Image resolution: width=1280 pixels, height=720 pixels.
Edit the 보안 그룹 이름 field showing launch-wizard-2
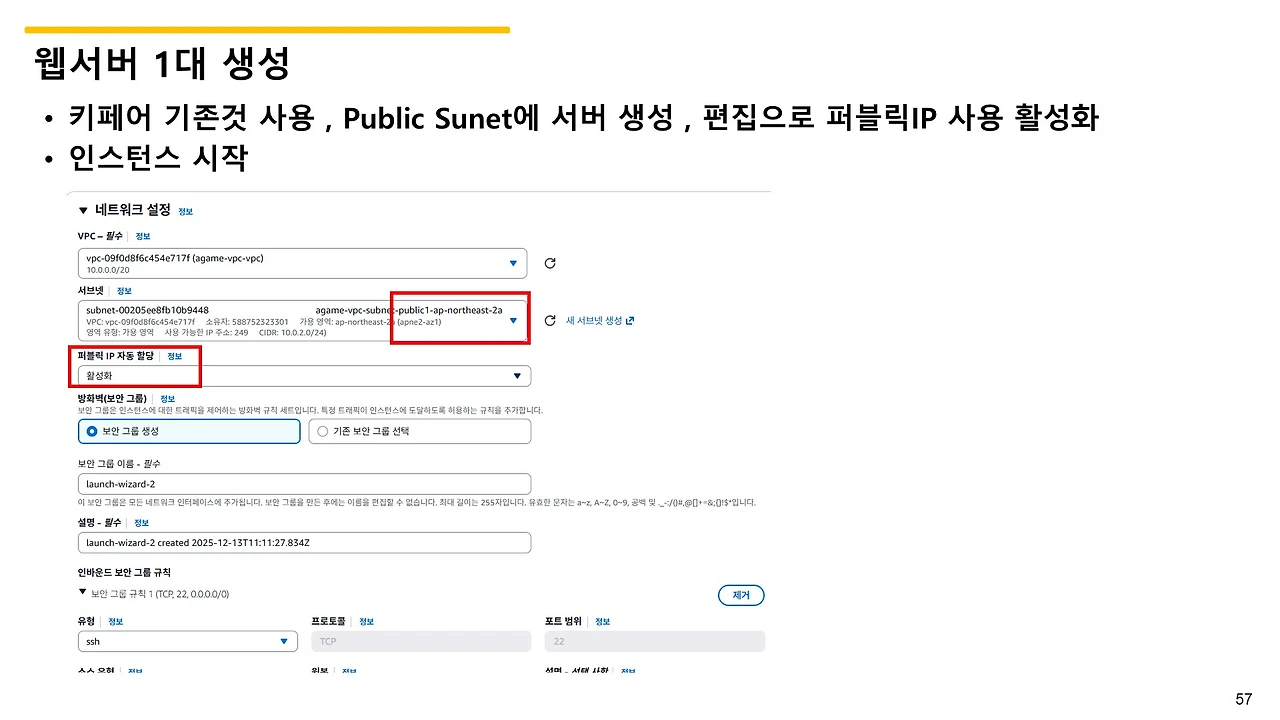300,483
